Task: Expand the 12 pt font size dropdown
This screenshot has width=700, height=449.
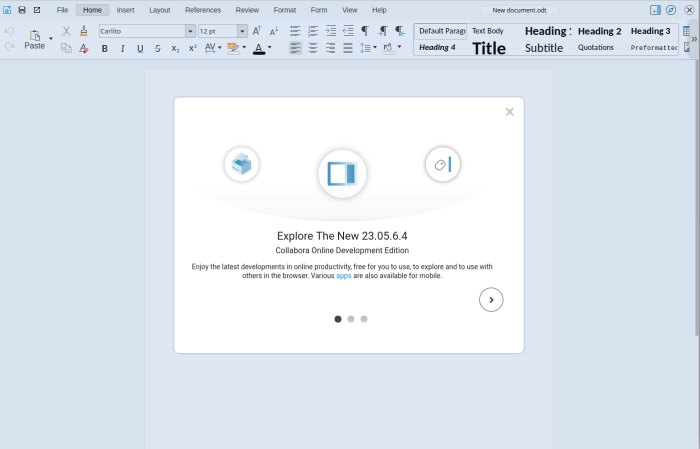Action: (x=242, y=31)
